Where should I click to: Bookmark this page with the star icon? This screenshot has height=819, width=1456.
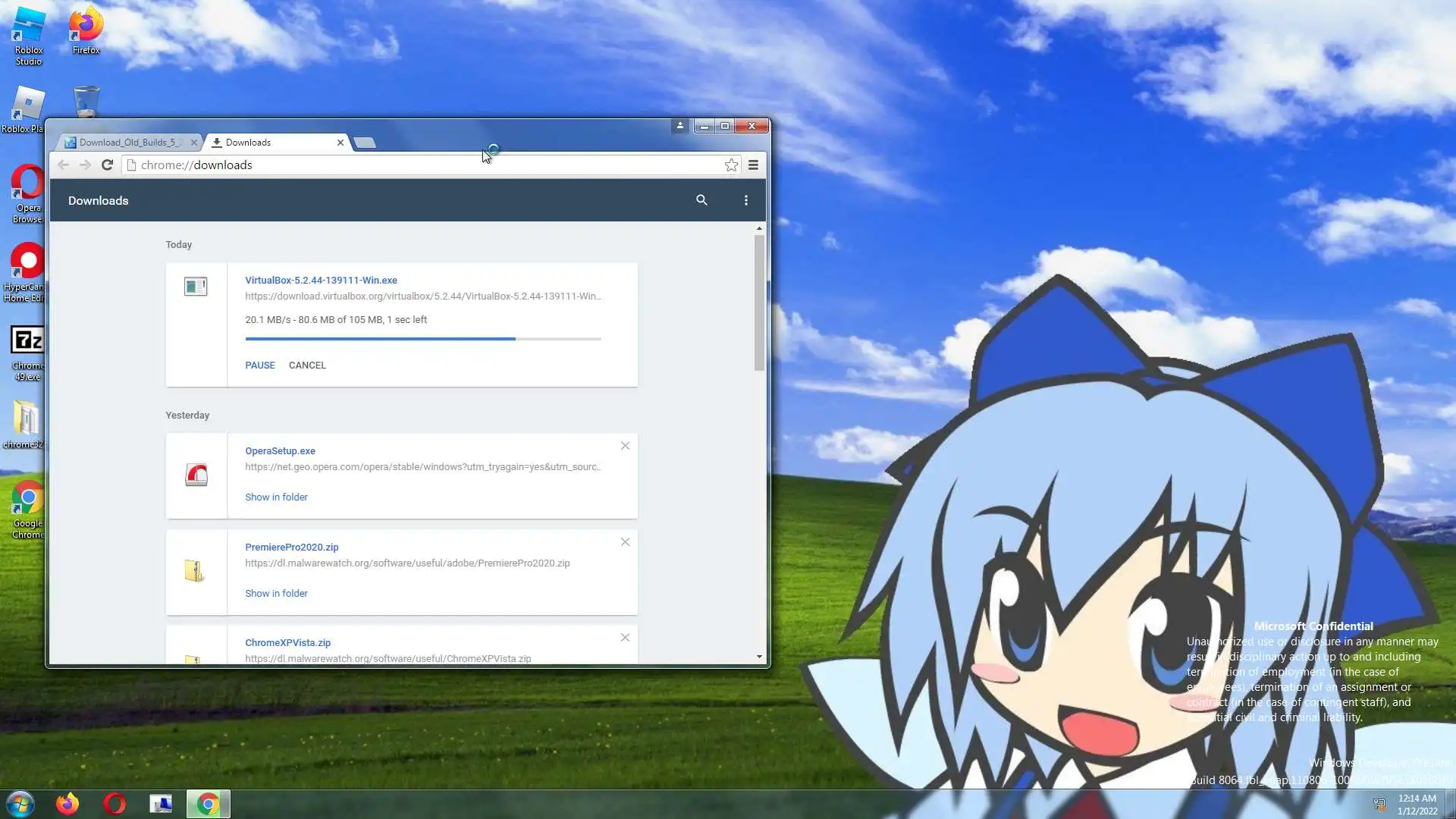click(x=731, y=165)
